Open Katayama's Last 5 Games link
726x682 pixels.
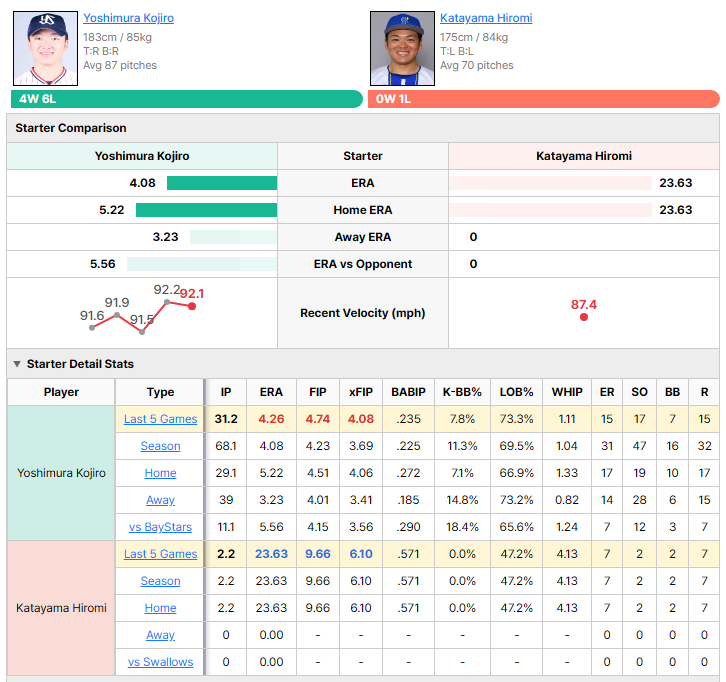click(x=160, y=554)
